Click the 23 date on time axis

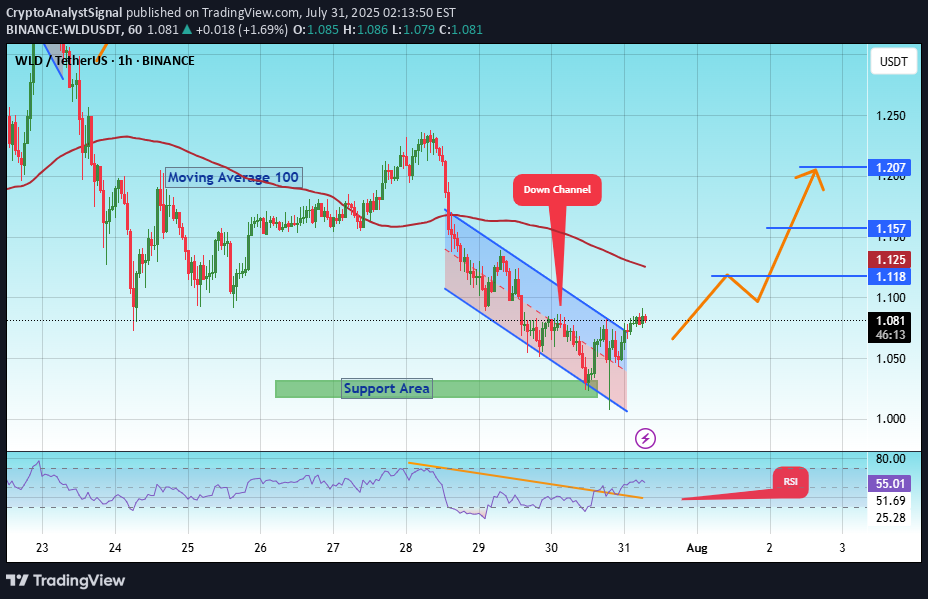pyautogui.click(x=42, y=548)
